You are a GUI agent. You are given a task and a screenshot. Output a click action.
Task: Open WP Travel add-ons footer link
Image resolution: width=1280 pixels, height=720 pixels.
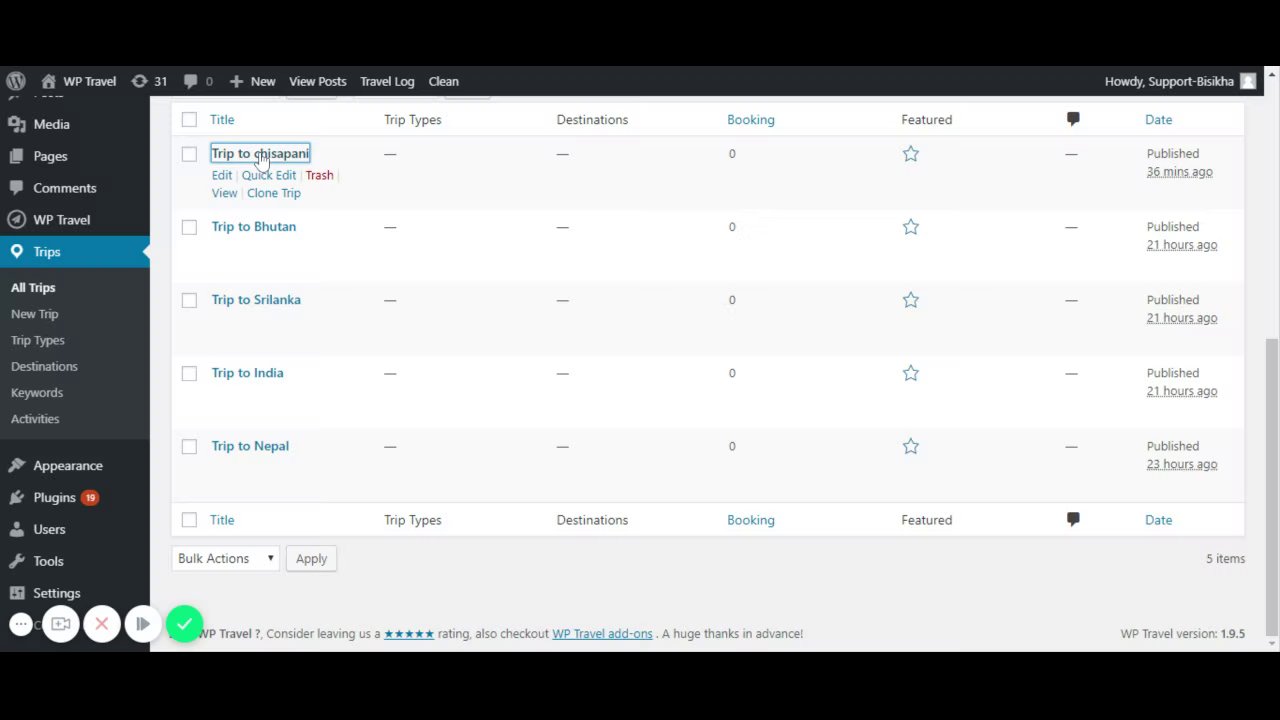(x=602, y=633)
